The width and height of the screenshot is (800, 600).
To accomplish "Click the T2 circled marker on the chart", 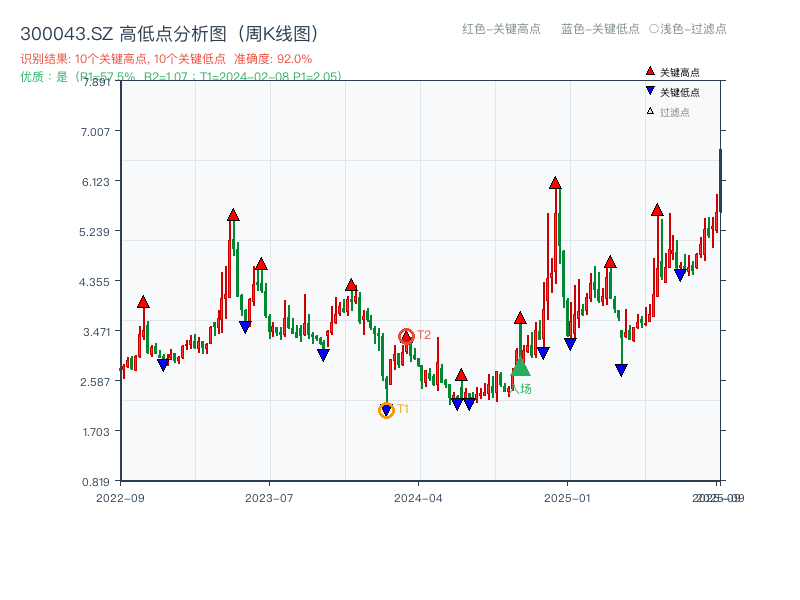I will [405, 337].
